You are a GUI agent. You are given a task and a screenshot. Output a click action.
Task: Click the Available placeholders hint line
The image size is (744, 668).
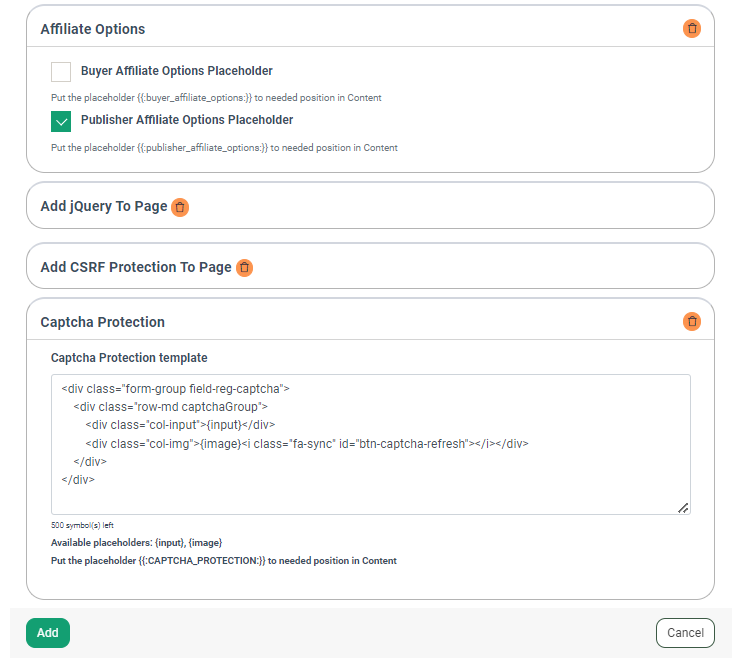click(137, 543)
